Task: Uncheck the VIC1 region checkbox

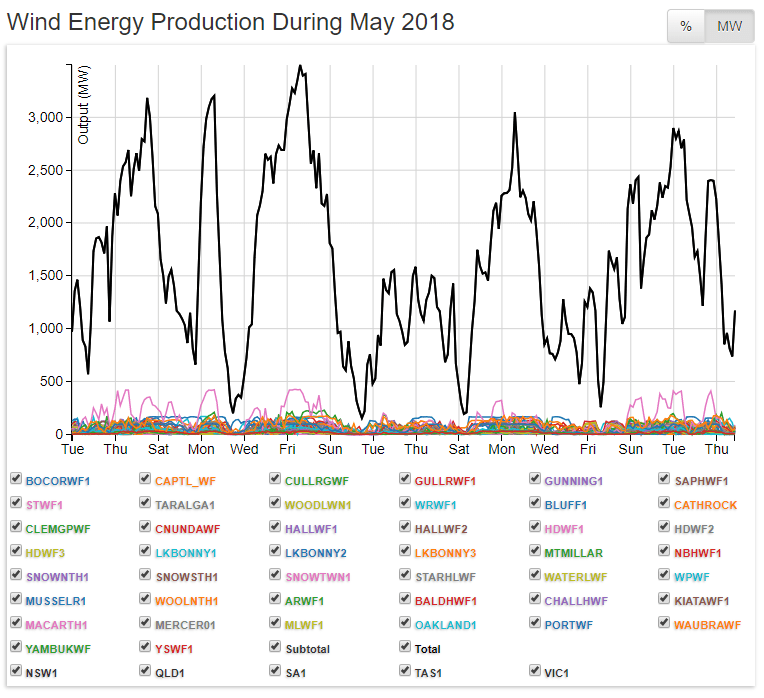Action: pyautogui.click(x=535, y=672)
